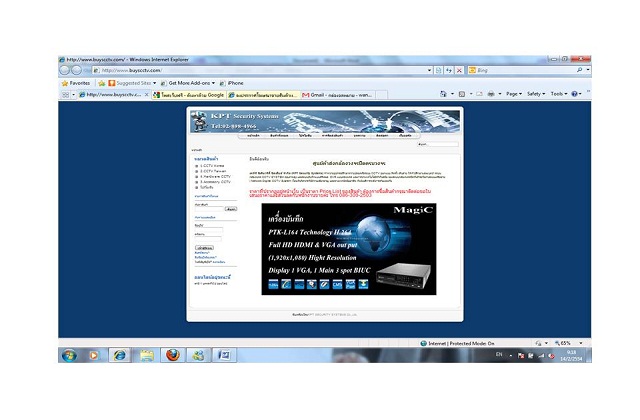The image size is (640, 420).
Task: Open Microsoft Word taskbar icon
Action: (x=224, y=356)
